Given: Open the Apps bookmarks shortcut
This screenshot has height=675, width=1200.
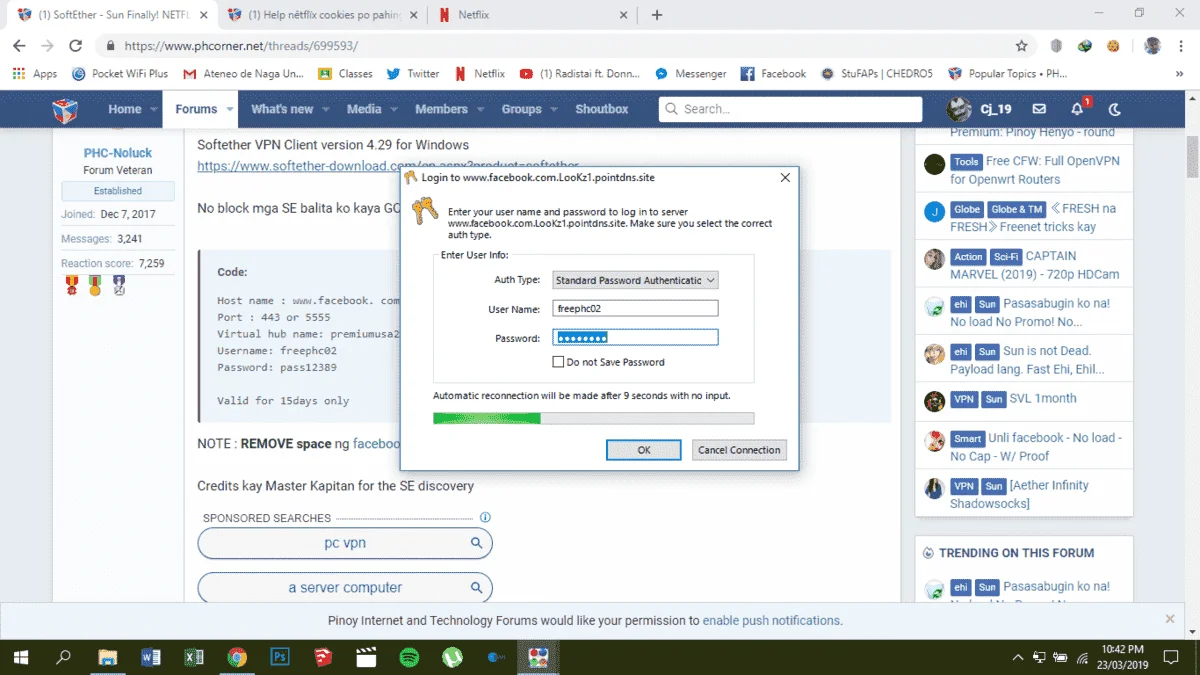Looking at the screenshot, I should 35,74.
